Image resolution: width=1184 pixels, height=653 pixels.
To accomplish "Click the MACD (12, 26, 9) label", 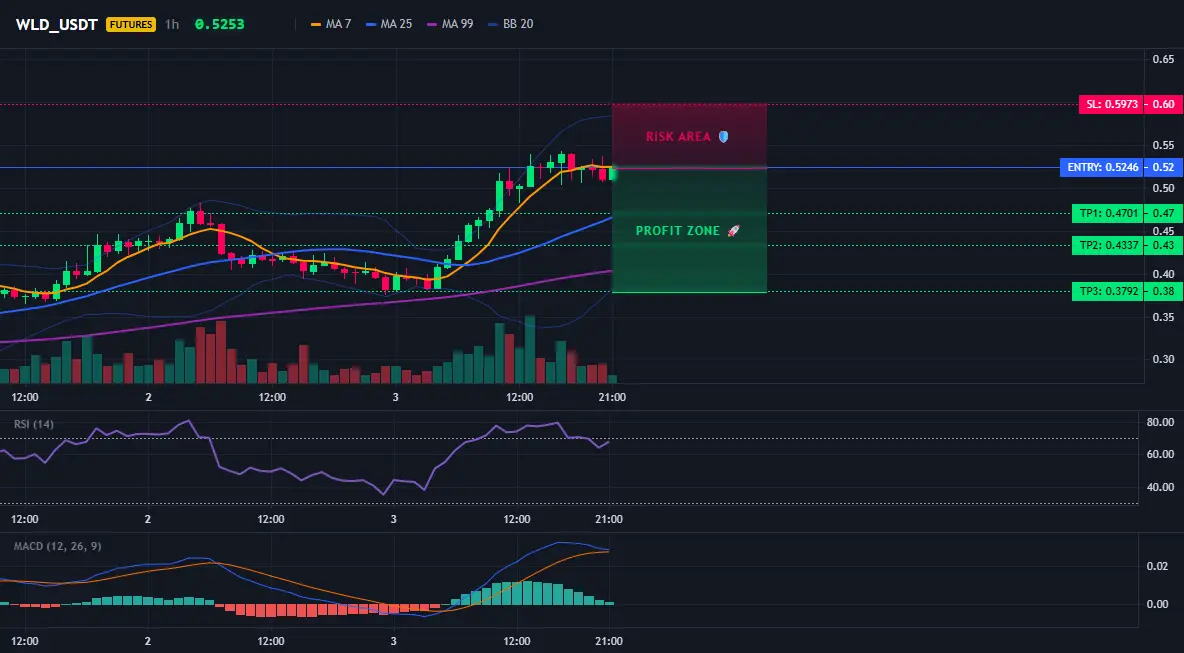I will [x=57, y=546].
